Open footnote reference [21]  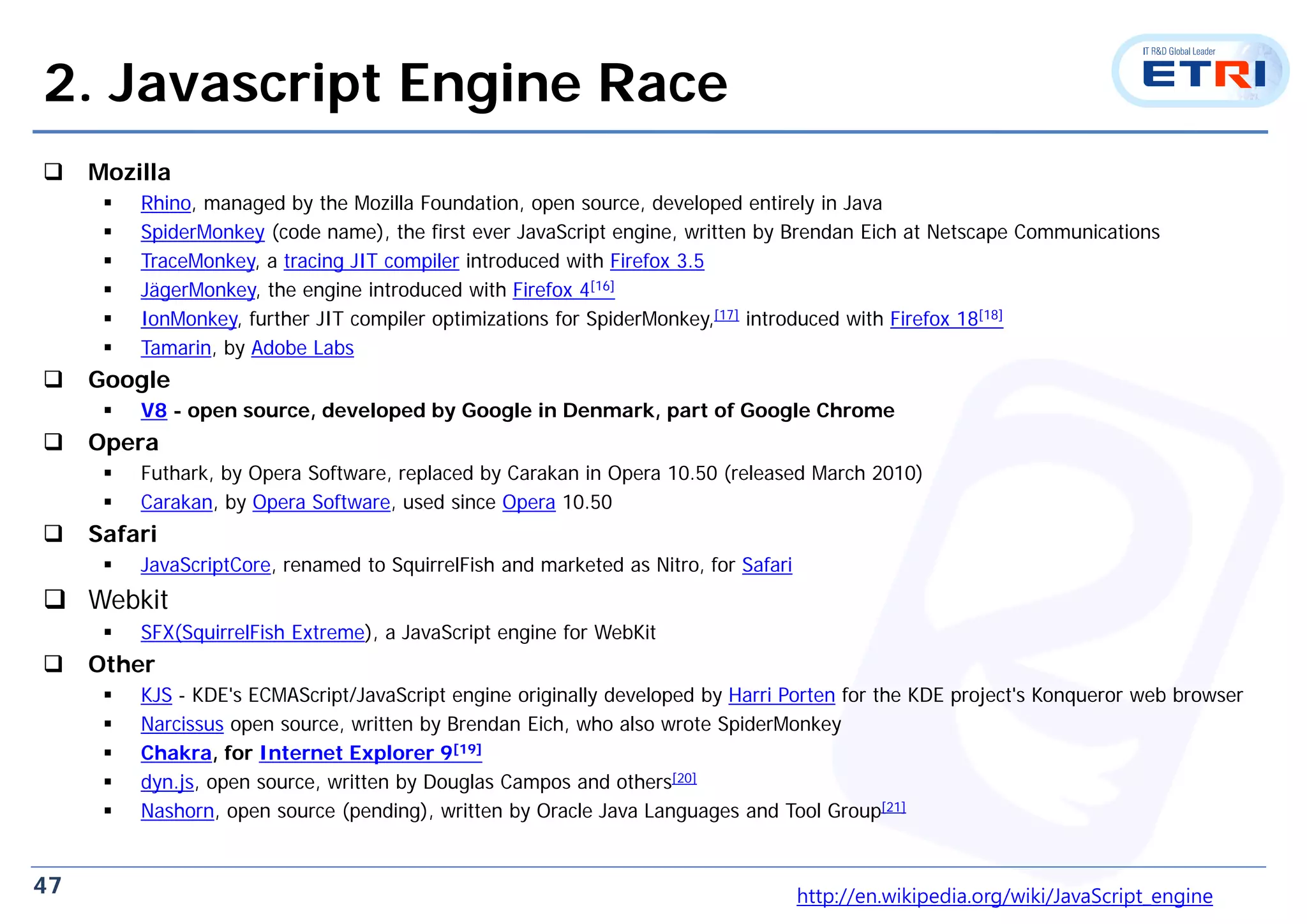894,807
